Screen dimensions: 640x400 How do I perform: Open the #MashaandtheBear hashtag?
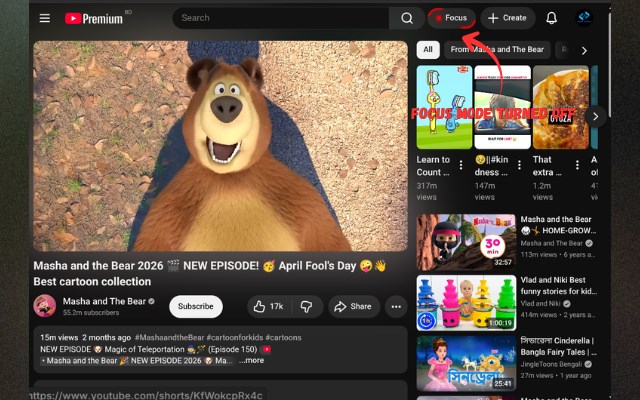[169, 338]
